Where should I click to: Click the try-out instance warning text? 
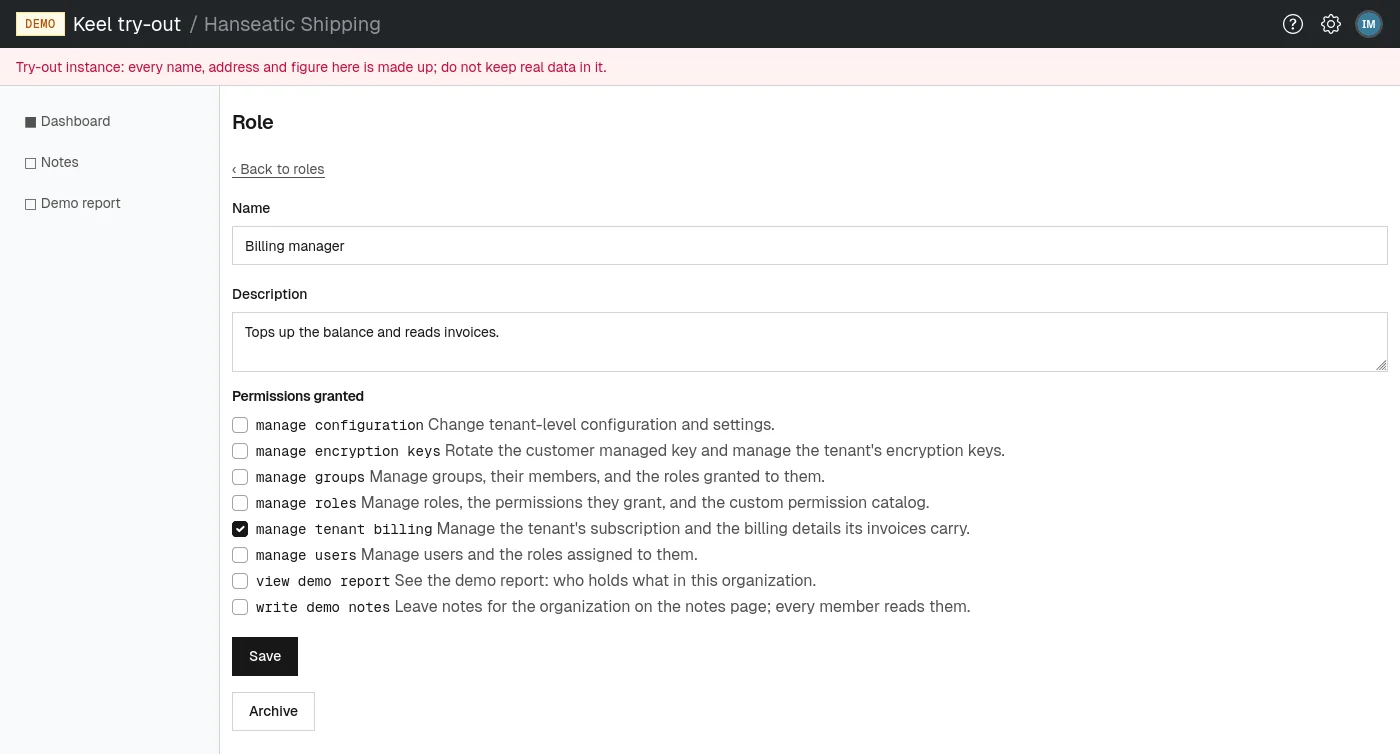pyautogui.click(x=311, y=67)
